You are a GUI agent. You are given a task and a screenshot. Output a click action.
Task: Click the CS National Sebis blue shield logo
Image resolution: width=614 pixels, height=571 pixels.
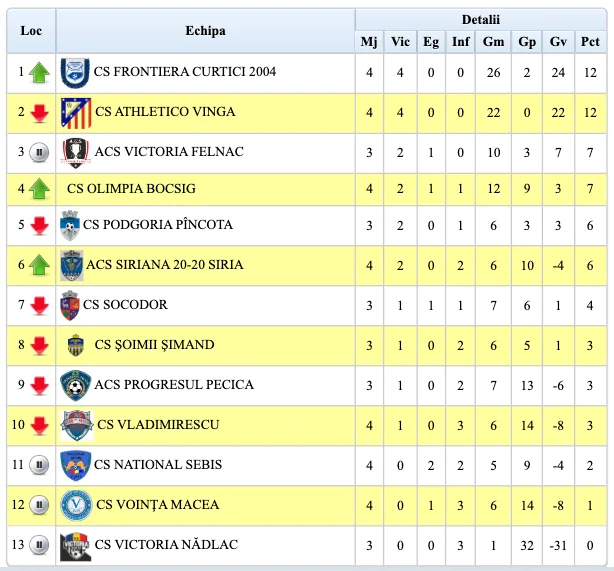coord(76,465)
